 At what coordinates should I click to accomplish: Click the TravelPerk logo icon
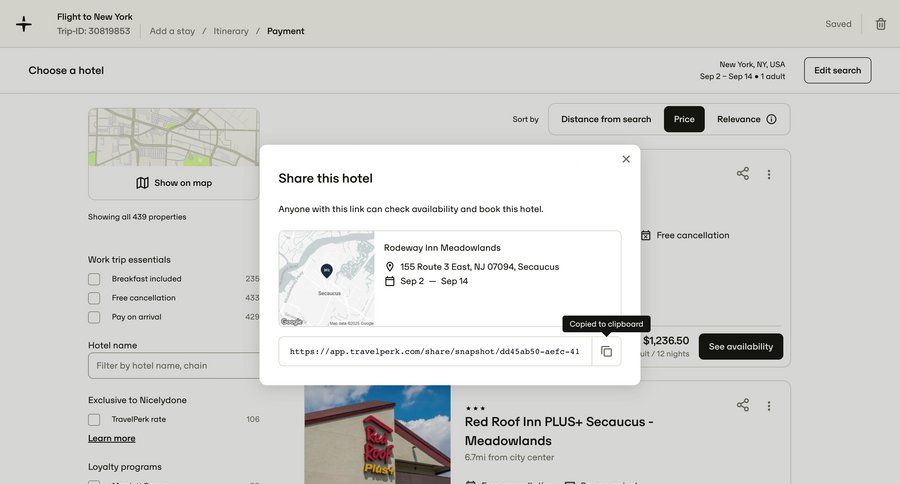pos(24,24)
